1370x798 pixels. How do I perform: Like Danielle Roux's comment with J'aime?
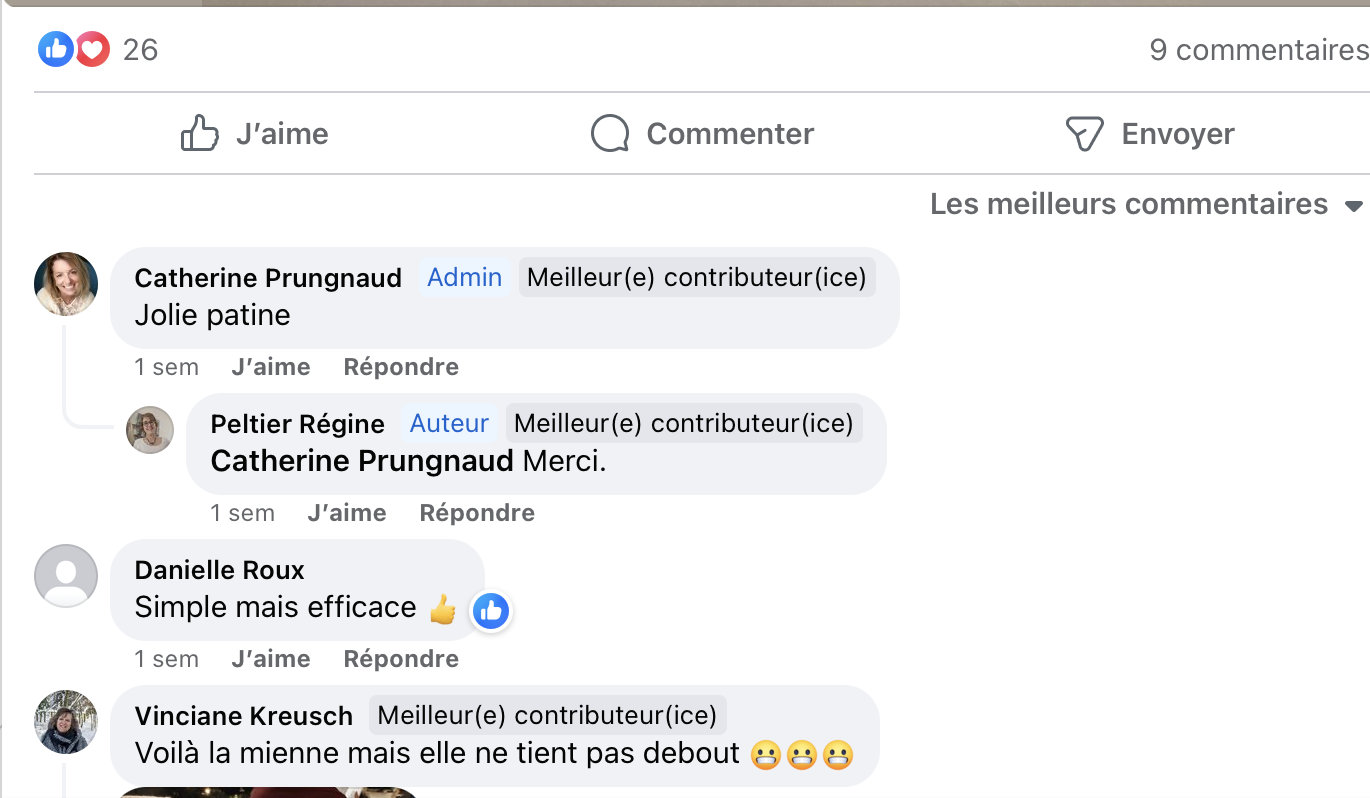(x=271, y=659)
